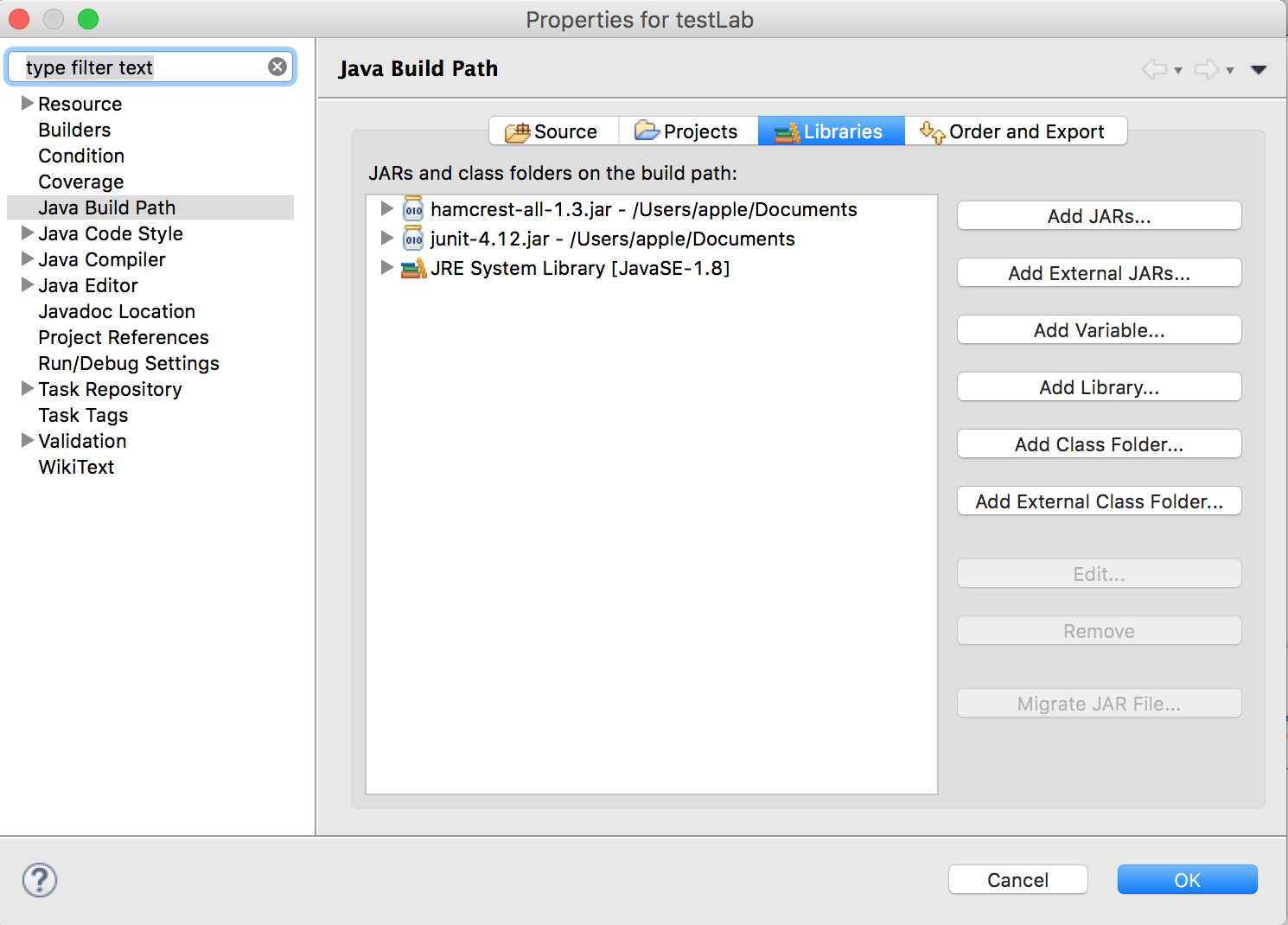Click the back navigation arrow icon

point(1154,69)
